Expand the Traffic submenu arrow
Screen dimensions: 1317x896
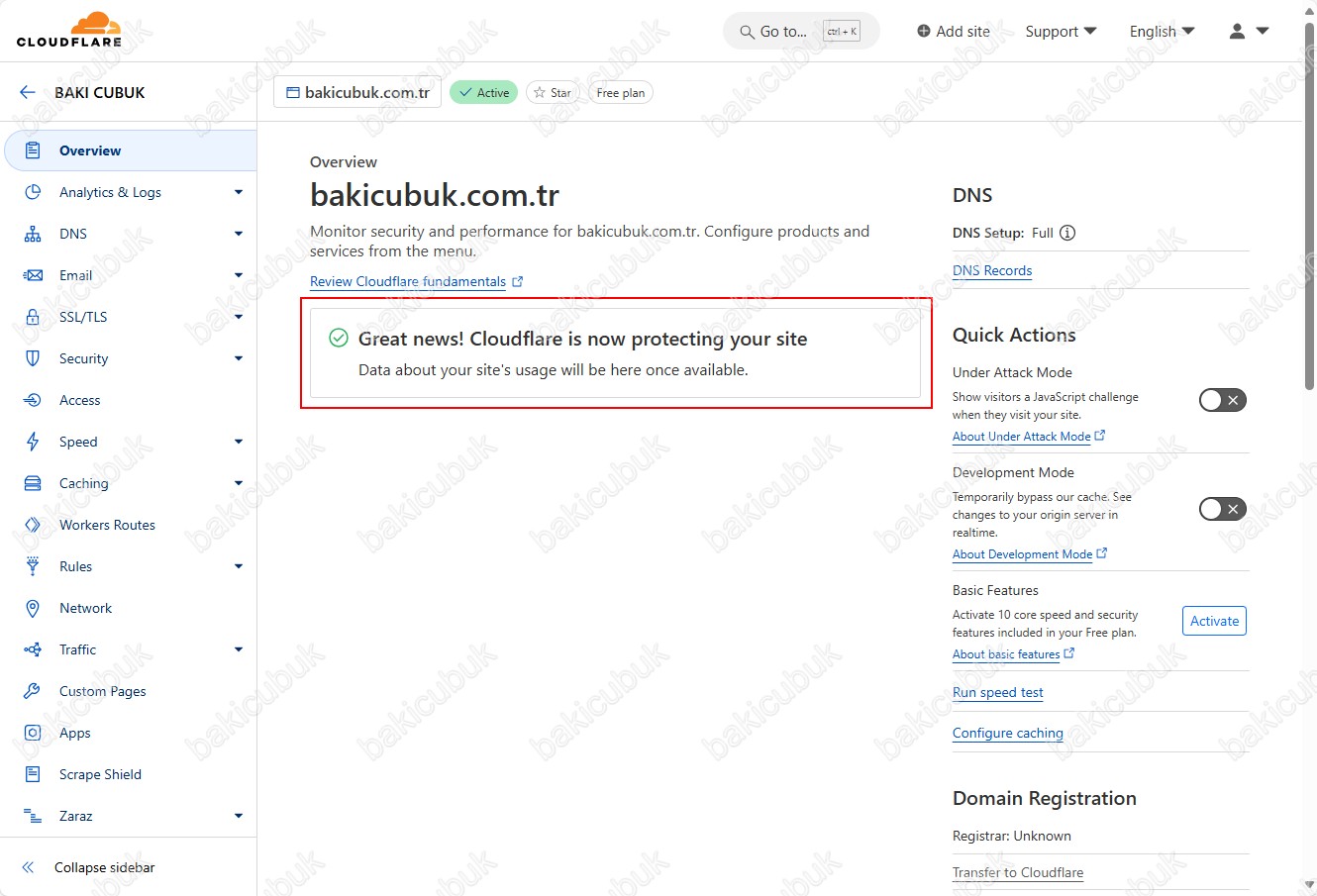(239, 649)
